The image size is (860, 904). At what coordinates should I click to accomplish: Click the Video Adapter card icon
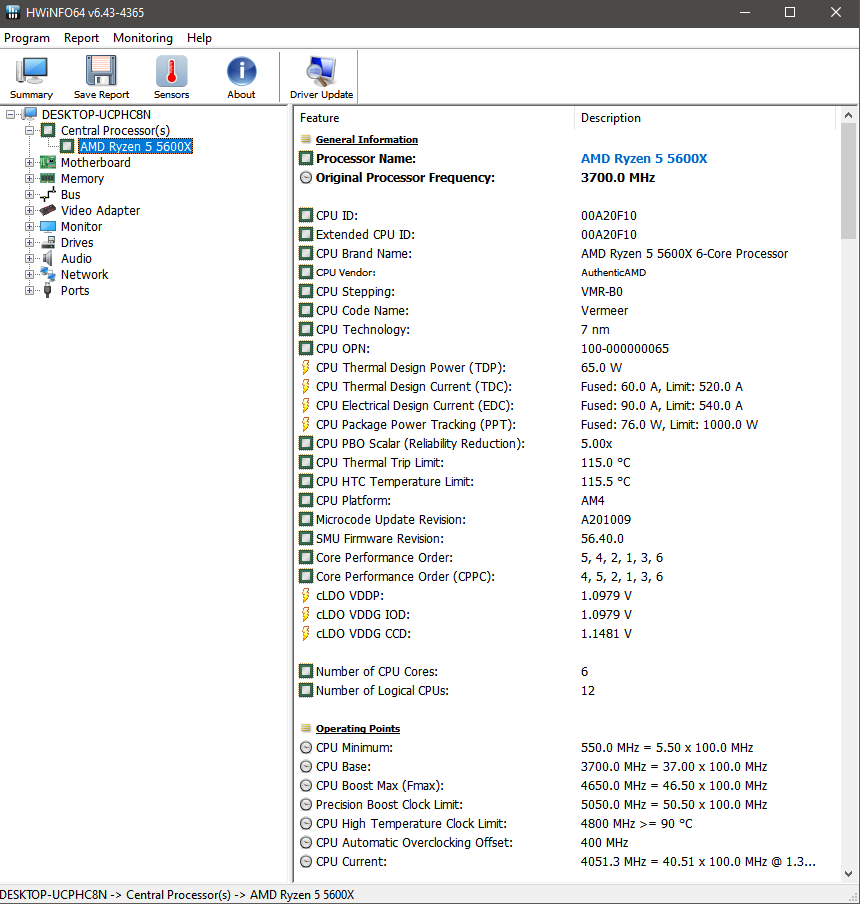(x=48, y=210)
